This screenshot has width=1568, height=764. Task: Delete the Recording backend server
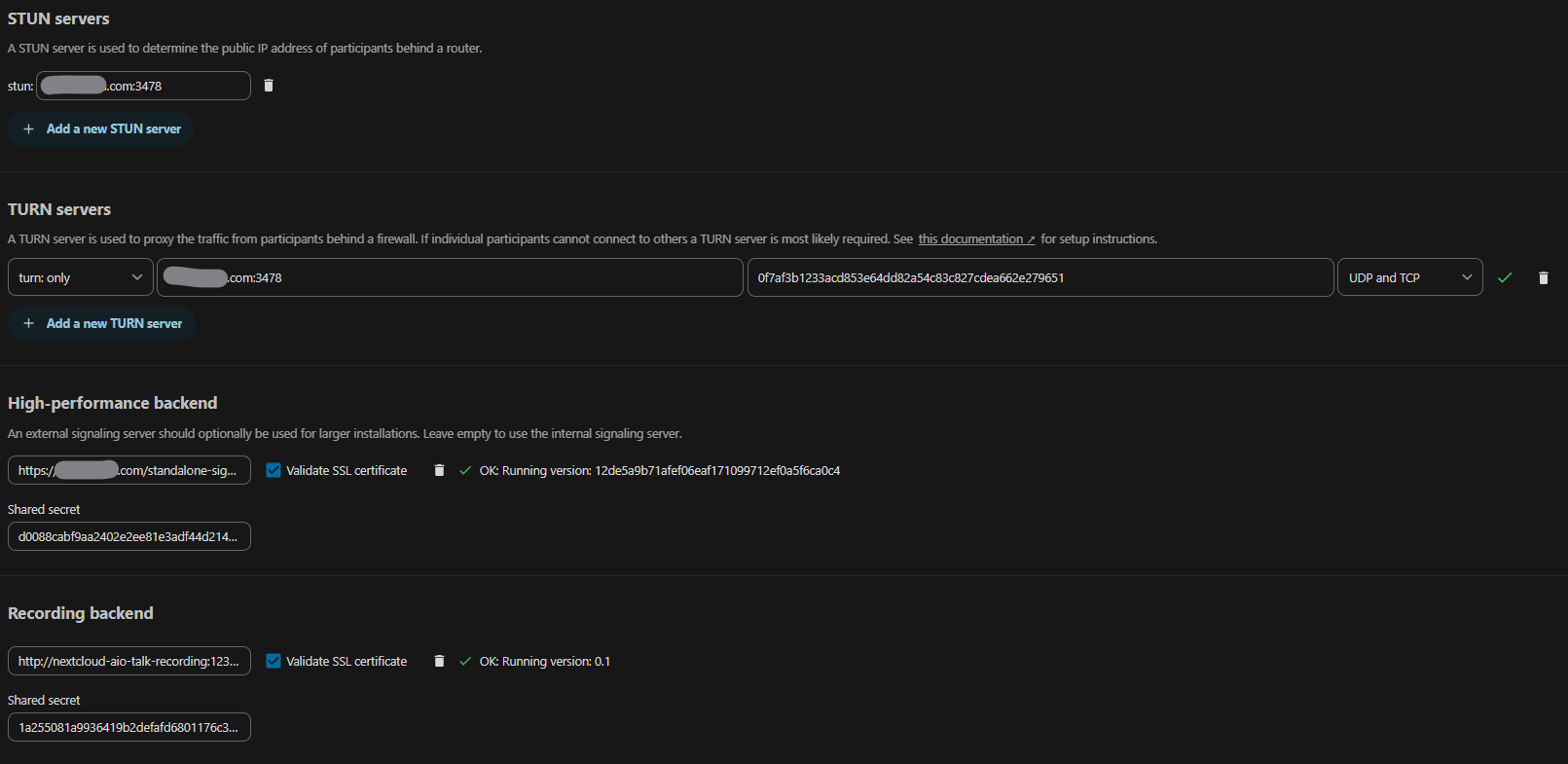click(x=439, y=662)
